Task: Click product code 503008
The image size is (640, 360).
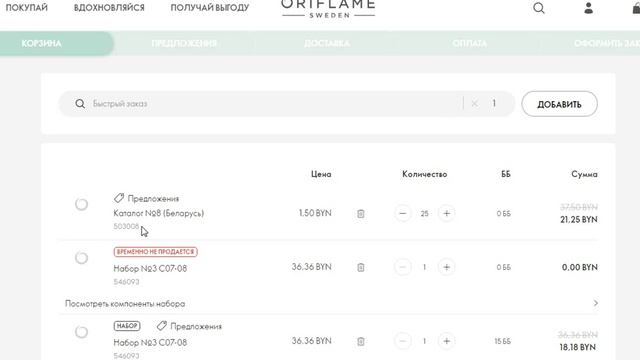Action: tap(126, 226)
